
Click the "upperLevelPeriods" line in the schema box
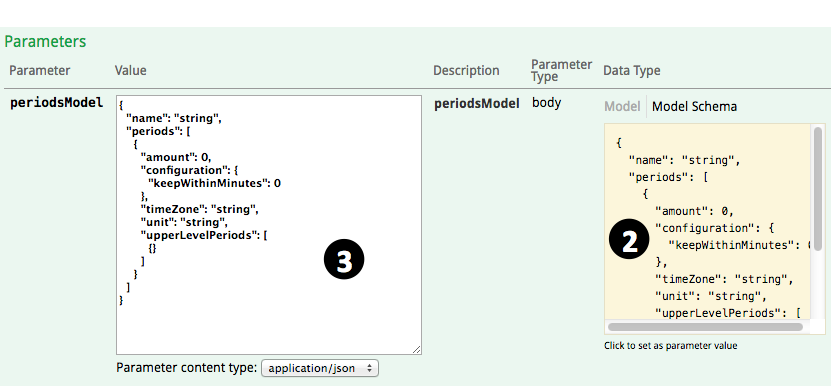pyautogui.click(x=728, y=313)
